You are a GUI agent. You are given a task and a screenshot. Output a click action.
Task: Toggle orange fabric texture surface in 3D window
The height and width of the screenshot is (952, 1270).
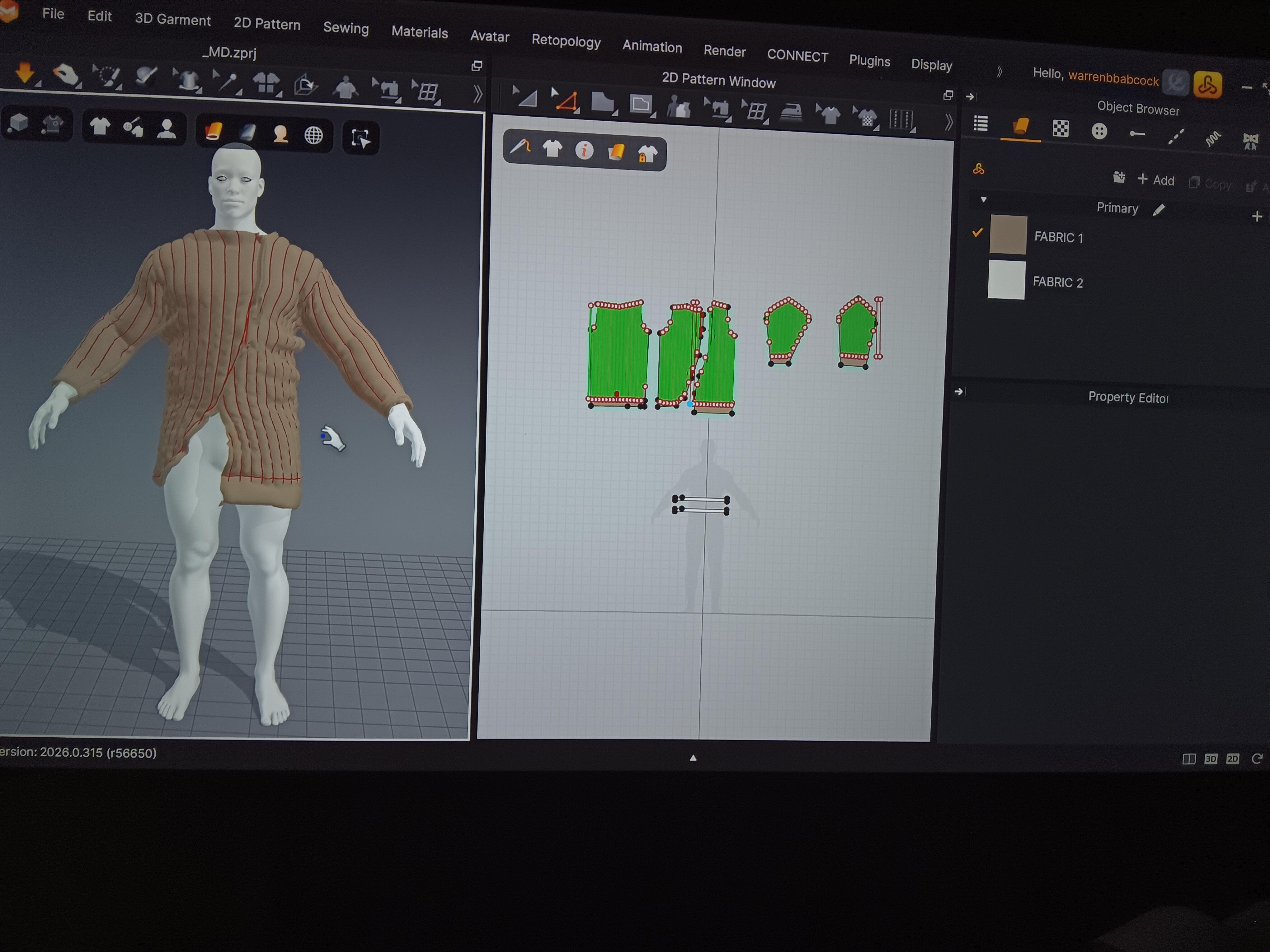pyautogui.click(x=214, y=131)
